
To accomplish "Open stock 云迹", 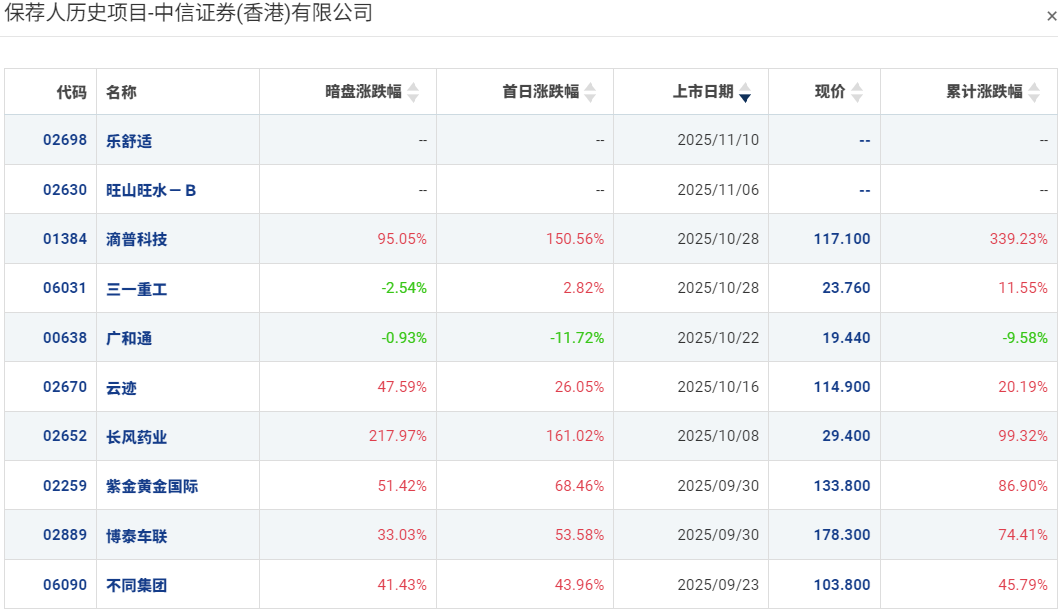I will click(121, 388).
